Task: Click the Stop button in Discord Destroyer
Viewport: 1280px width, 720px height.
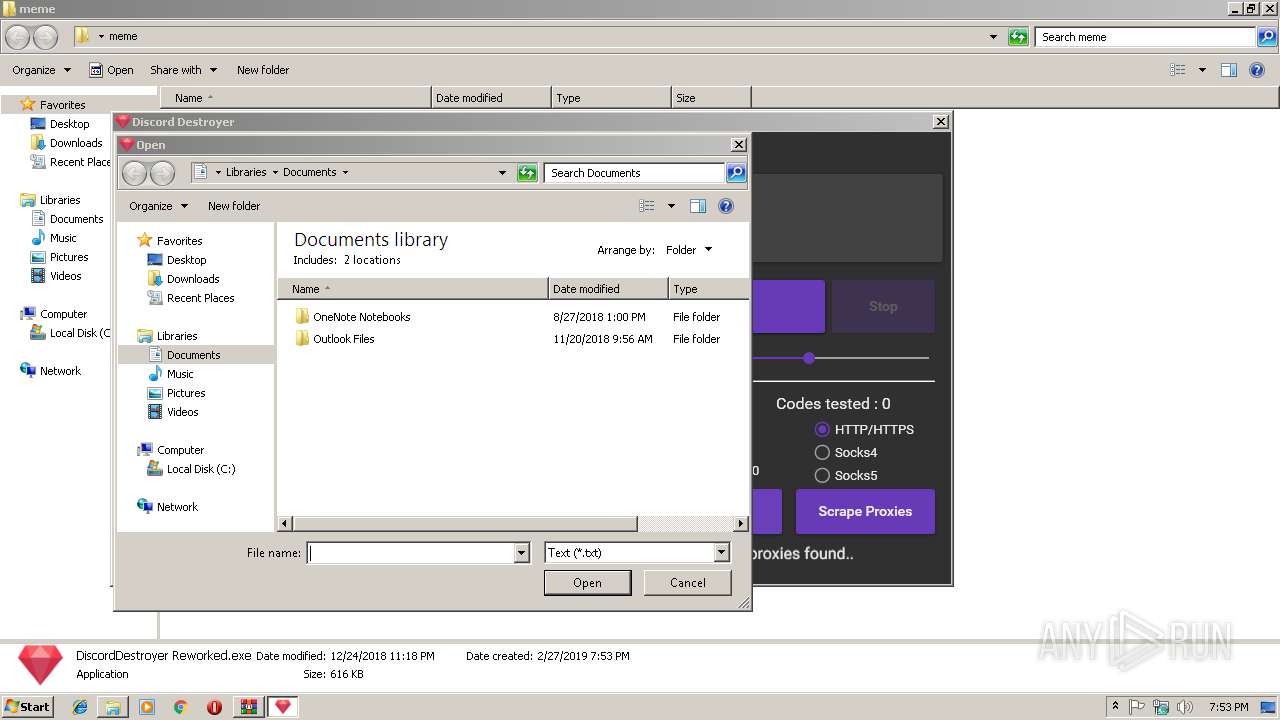Action: click(883, 306)
